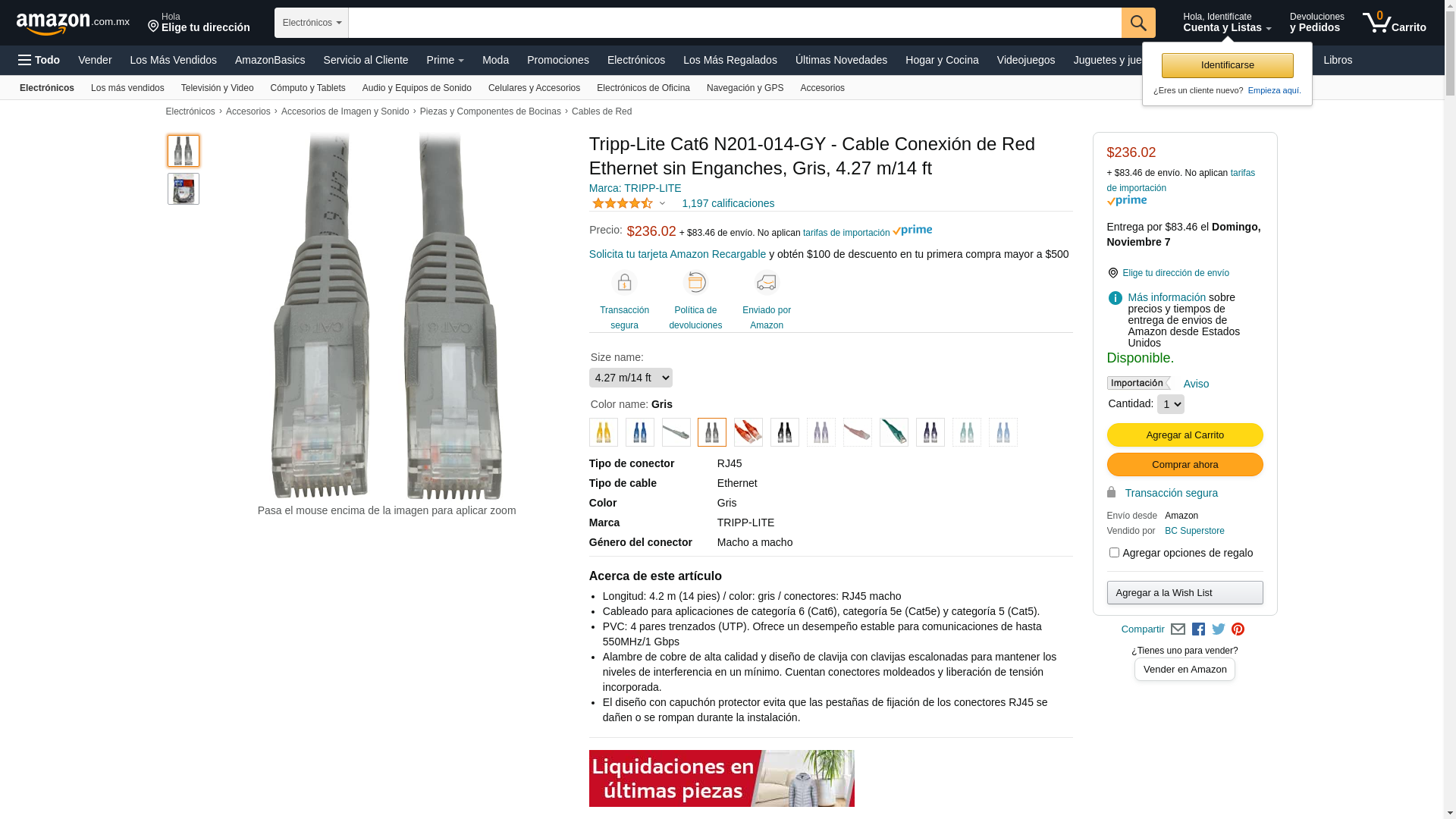Expand the star rating breakdown chevron
The width and height of the screenshot is (1456, 819).
point(662,203)
